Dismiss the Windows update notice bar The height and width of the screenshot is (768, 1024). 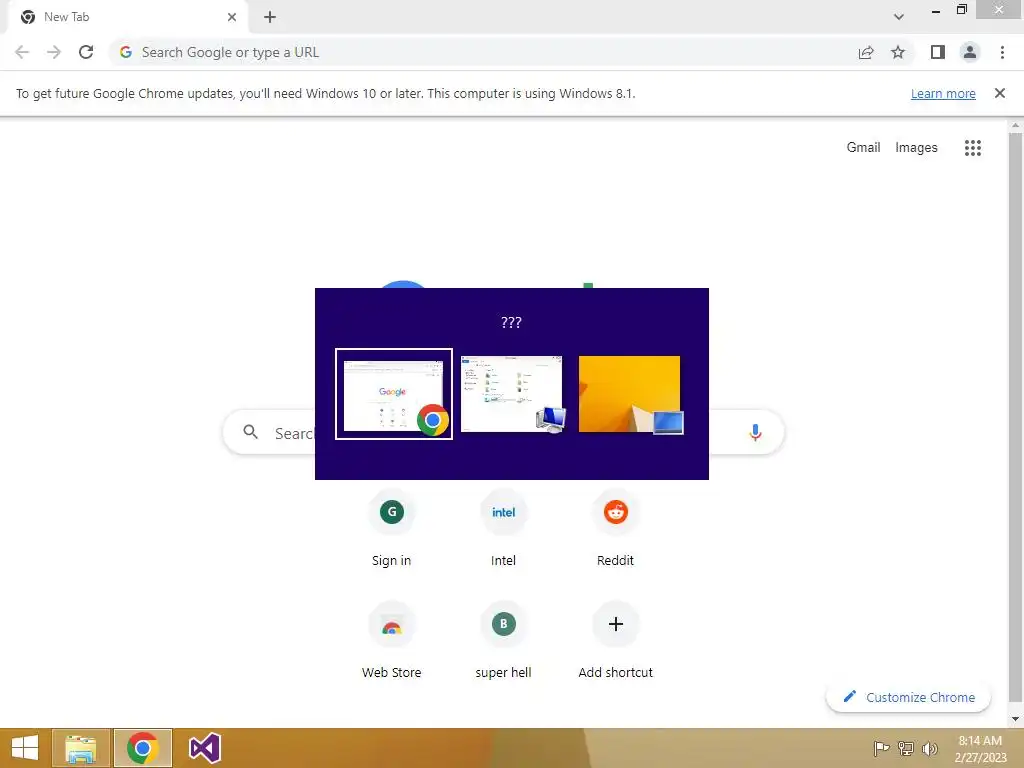1000,93
